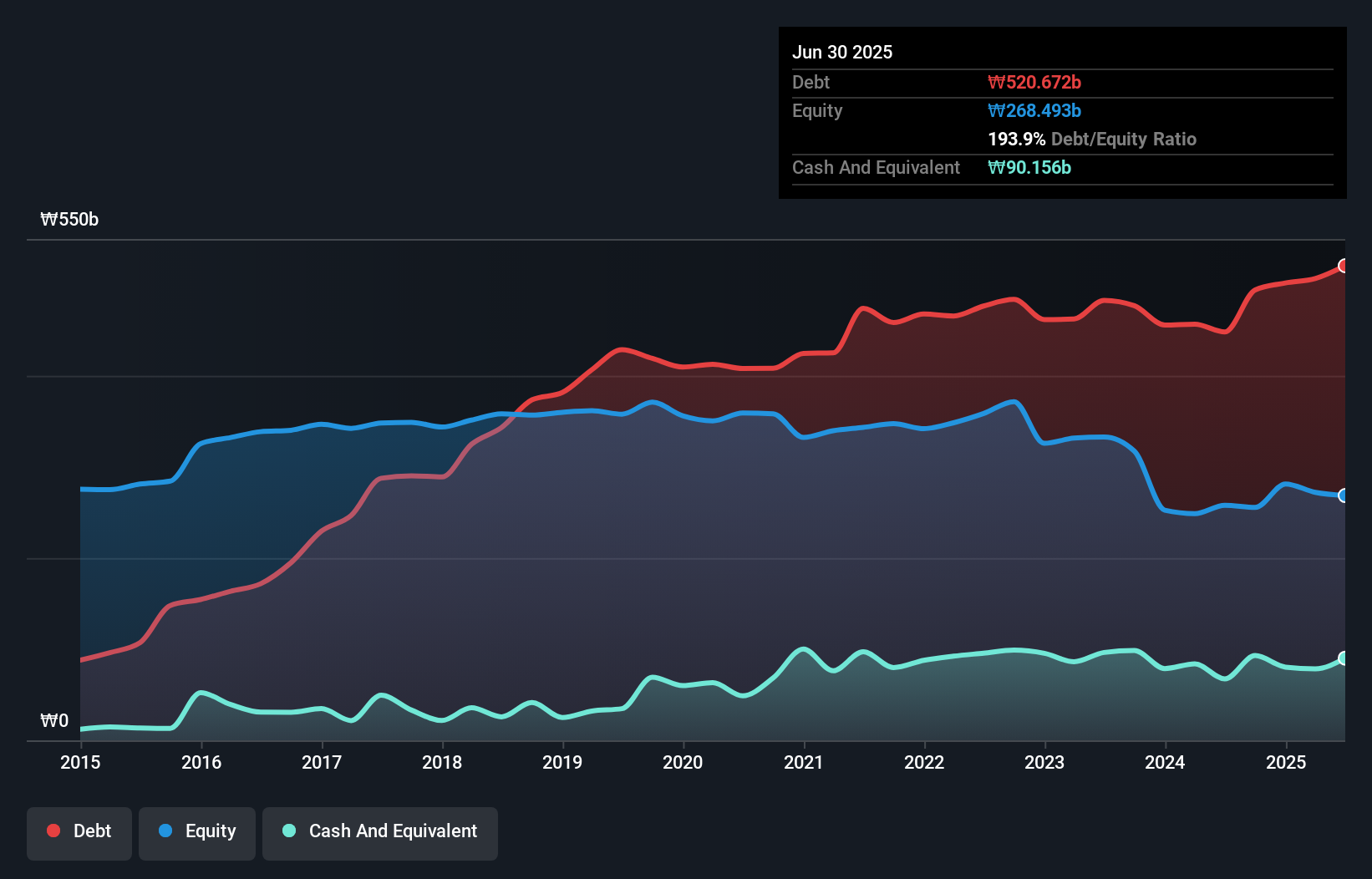Click the ₩268.493b Equity link
The image size is (1372, 879).
[x=1034, y=110]
